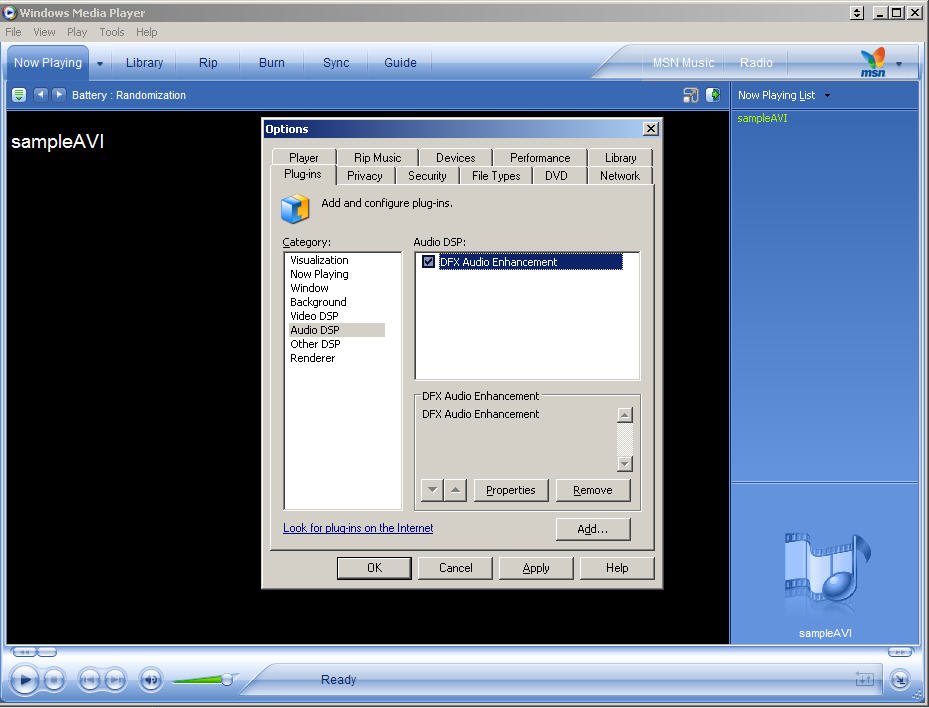The width and height of the screenshot is (929, 708).
Task: Open the View menu
Action: coord(44,32)
